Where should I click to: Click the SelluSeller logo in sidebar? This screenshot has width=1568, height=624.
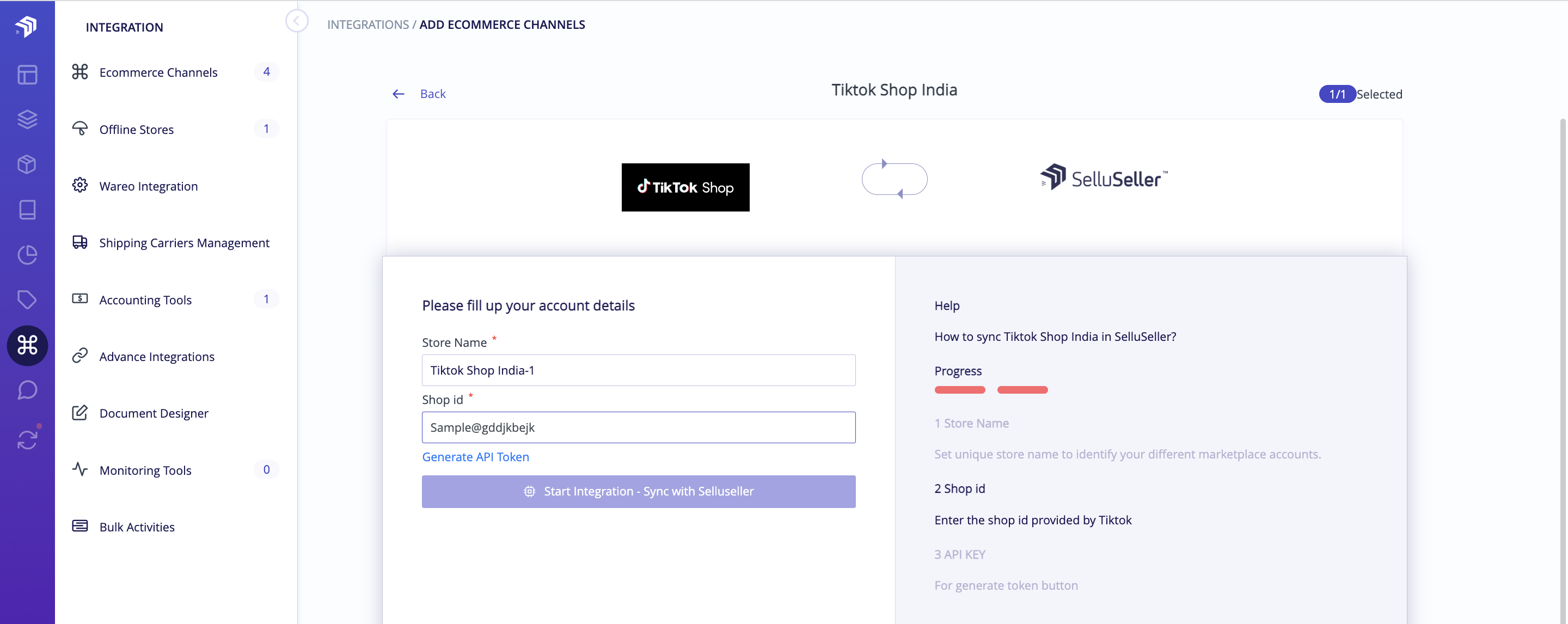click(x=27, y=26)
